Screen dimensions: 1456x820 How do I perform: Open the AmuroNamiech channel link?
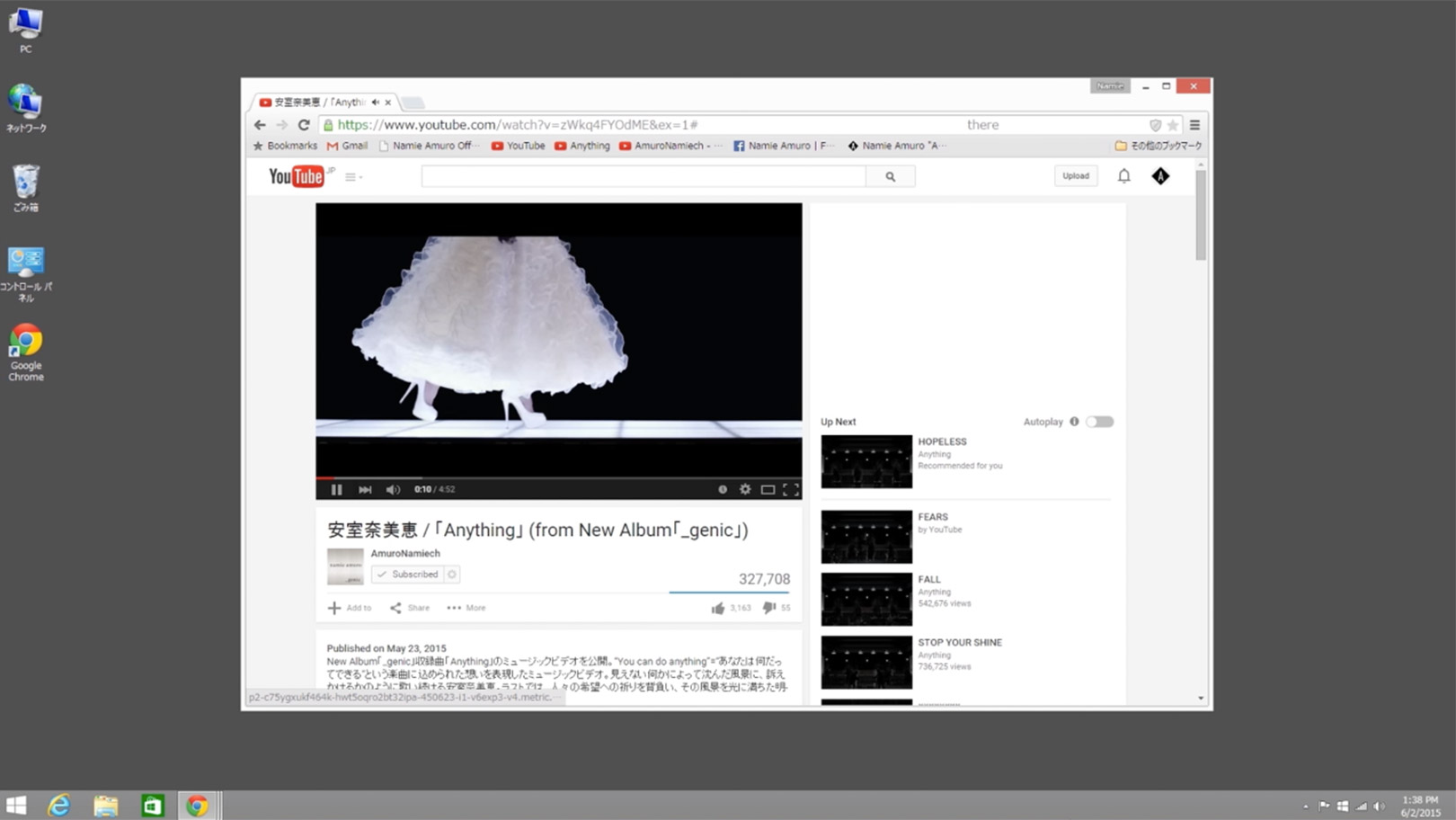405,554
